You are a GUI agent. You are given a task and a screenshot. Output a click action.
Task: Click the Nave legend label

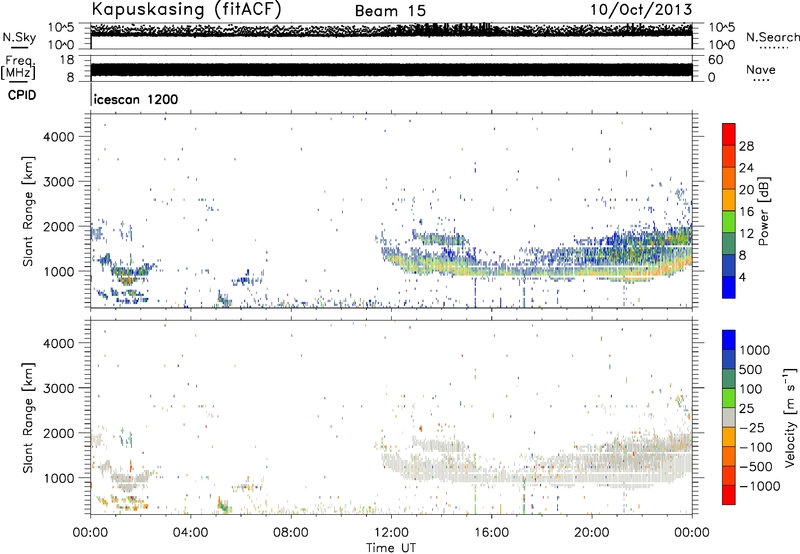pyautogui.click(x=761, y=69)
